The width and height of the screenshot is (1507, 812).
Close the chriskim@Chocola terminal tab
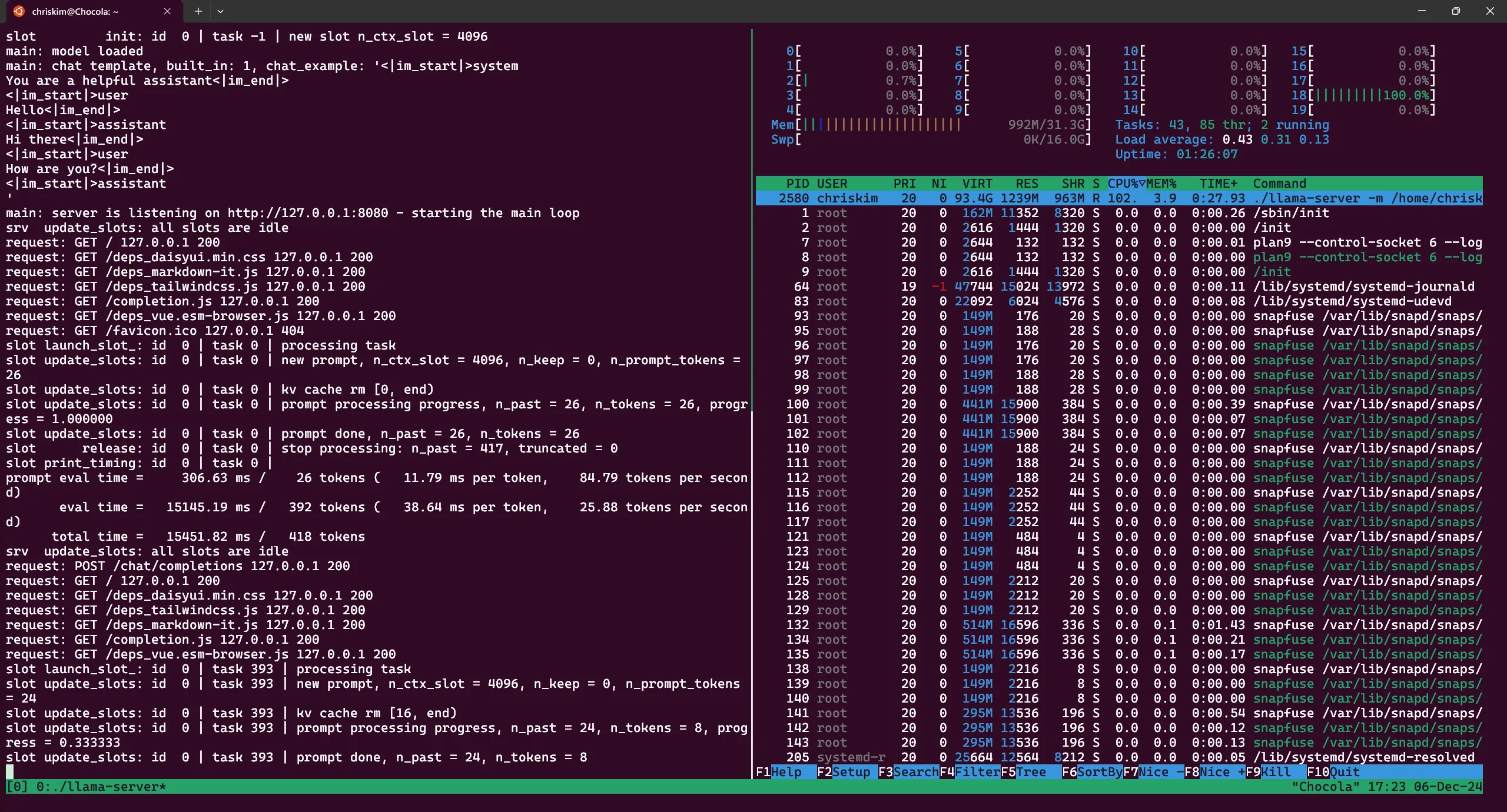click(x=167, y=11)
